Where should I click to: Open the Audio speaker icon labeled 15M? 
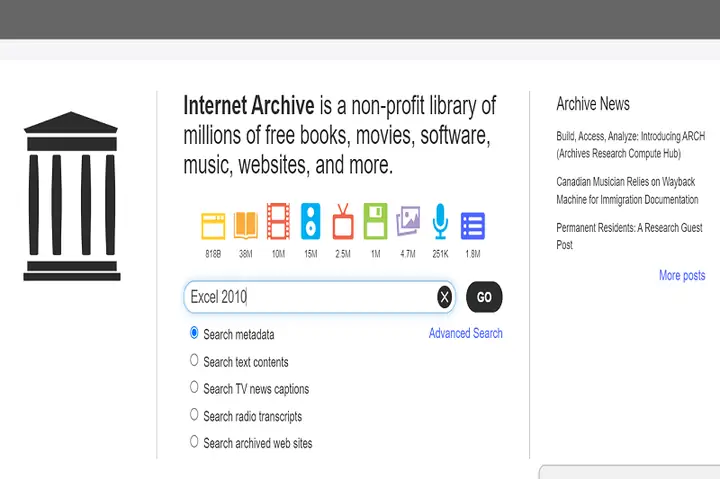[310, 221]
